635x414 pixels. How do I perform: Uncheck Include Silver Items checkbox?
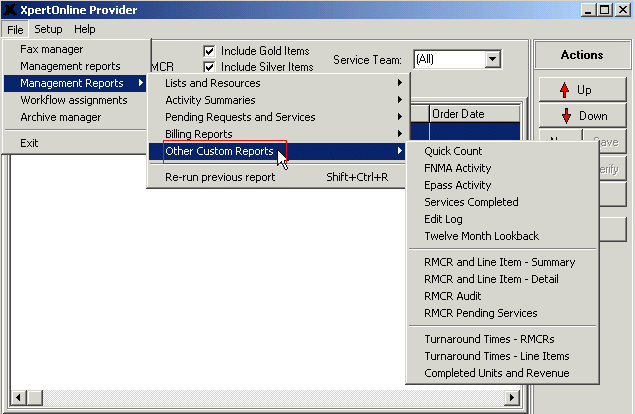coord(209,67)
